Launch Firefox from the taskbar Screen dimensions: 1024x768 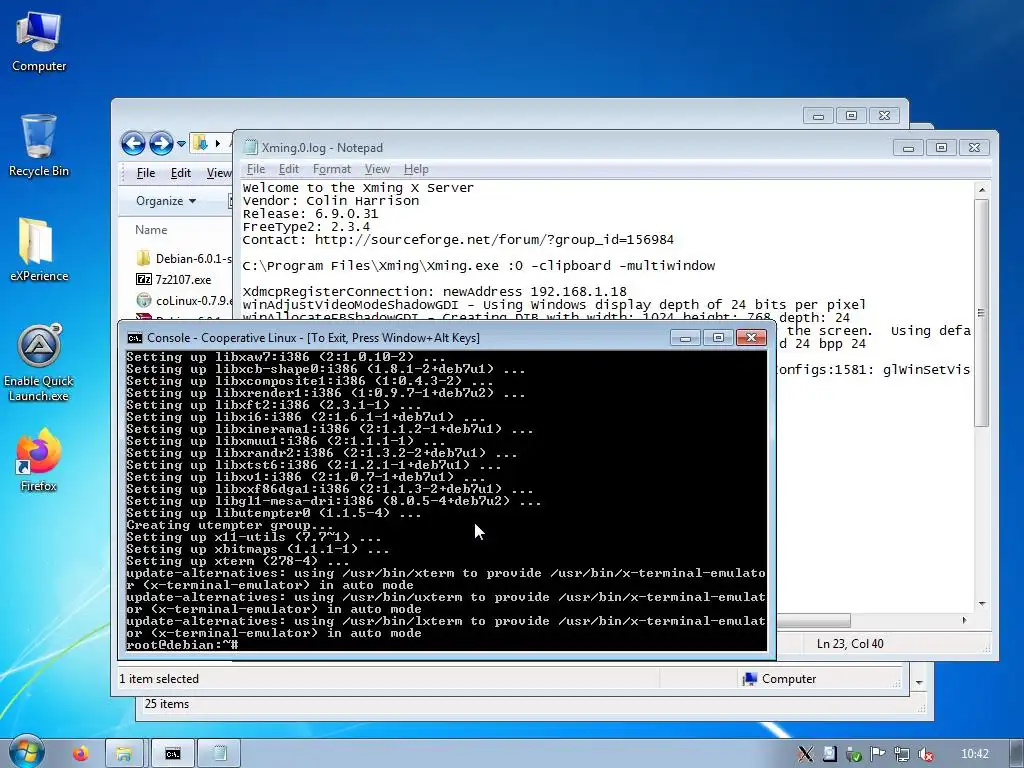[81, 754]
